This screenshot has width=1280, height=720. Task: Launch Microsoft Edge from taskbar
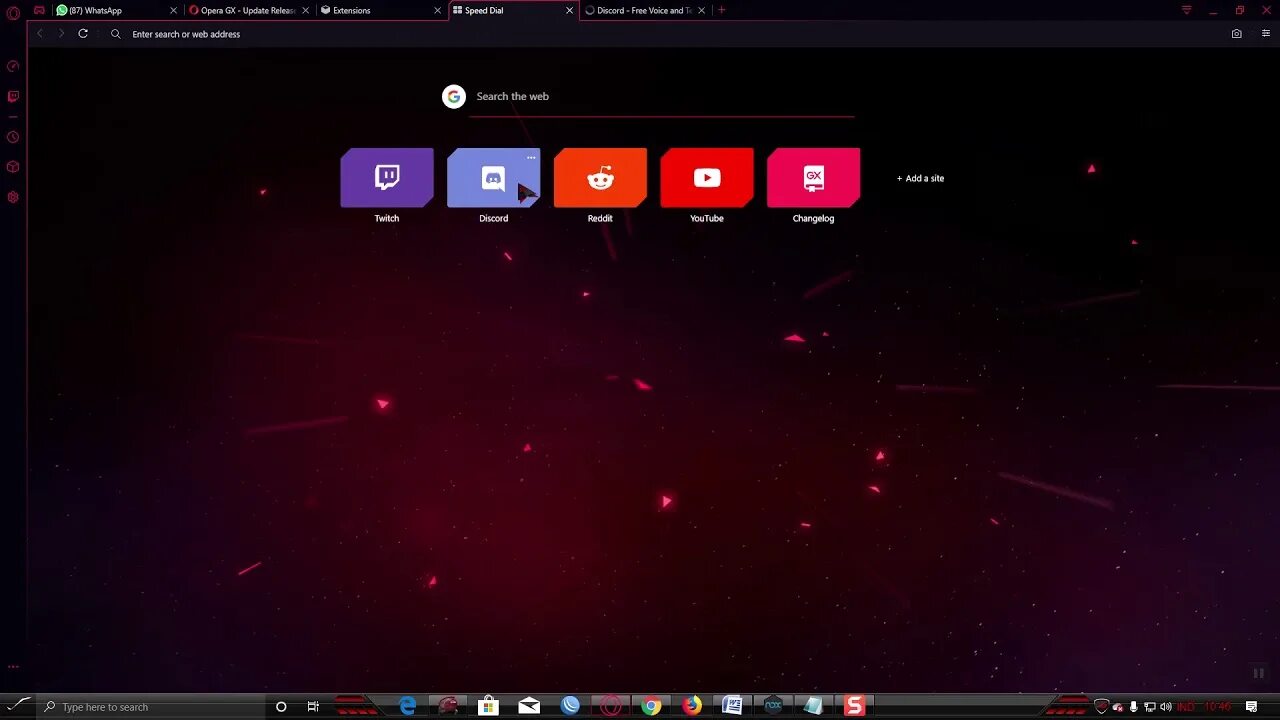click(408, 707)
